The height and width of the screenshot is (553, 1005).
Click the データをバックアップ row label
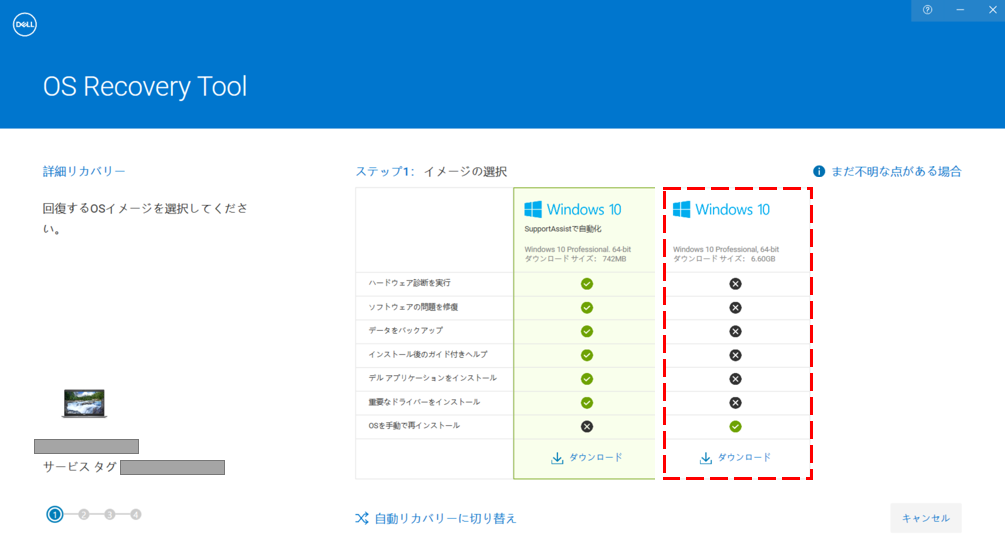click(x=406, y=331)
